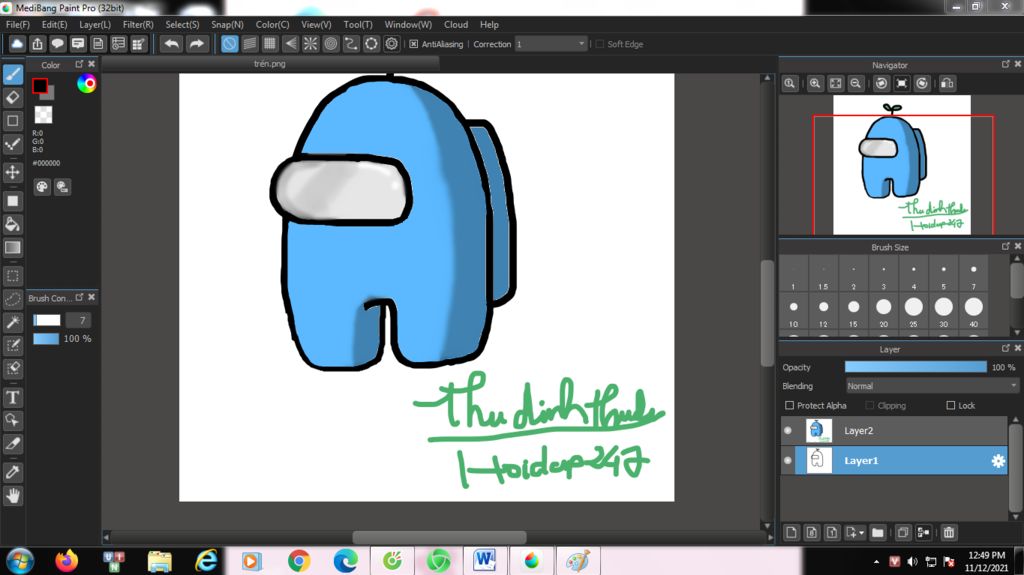Viewport: 1024px width, 575px height.
Task: Open the Windows Start button
Action: (19, 561)
